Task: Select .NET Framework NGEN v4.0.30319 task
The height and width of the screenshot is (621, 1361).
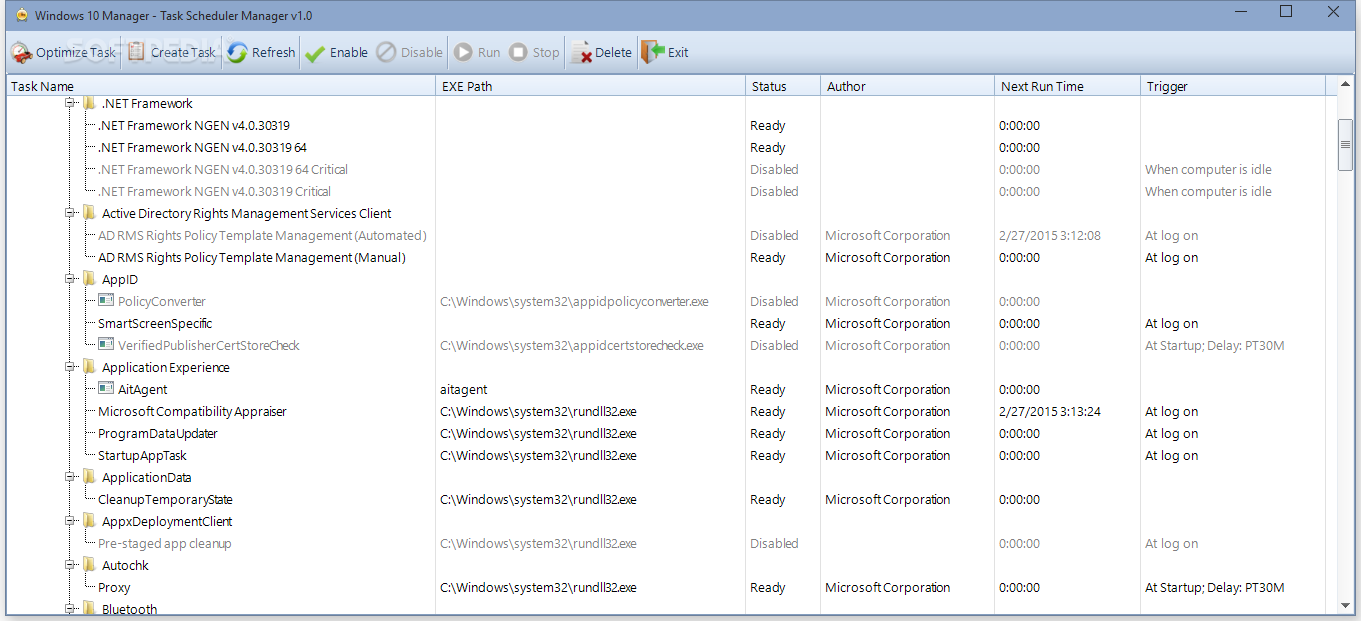Action: [x=194, y=125]
